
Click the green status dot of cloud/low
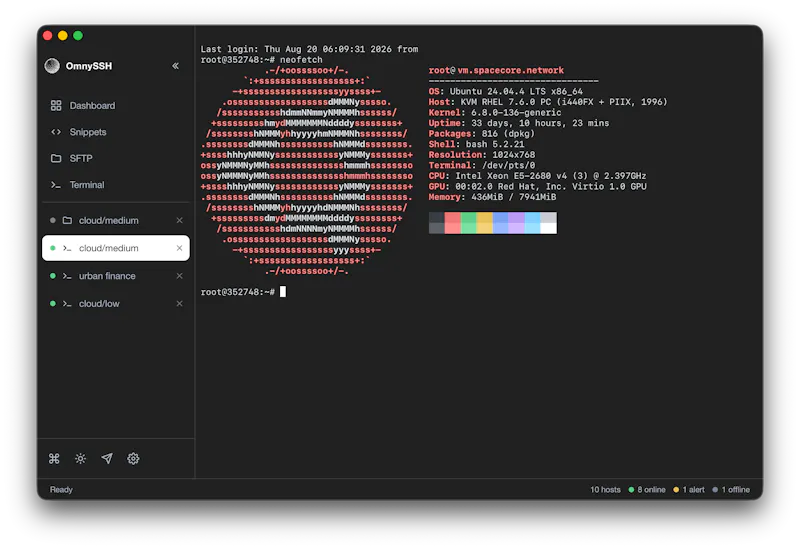(53, 304)
